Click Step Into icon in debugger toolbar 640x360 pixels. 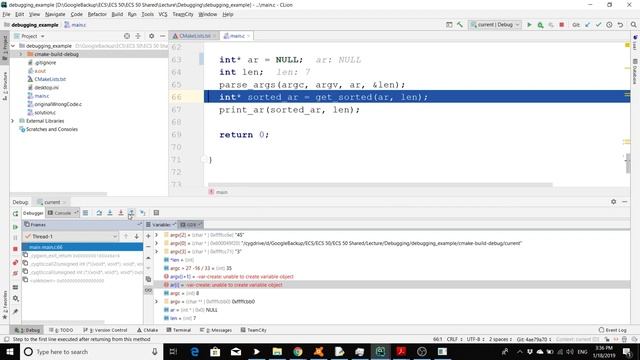[x=110, y=213]
